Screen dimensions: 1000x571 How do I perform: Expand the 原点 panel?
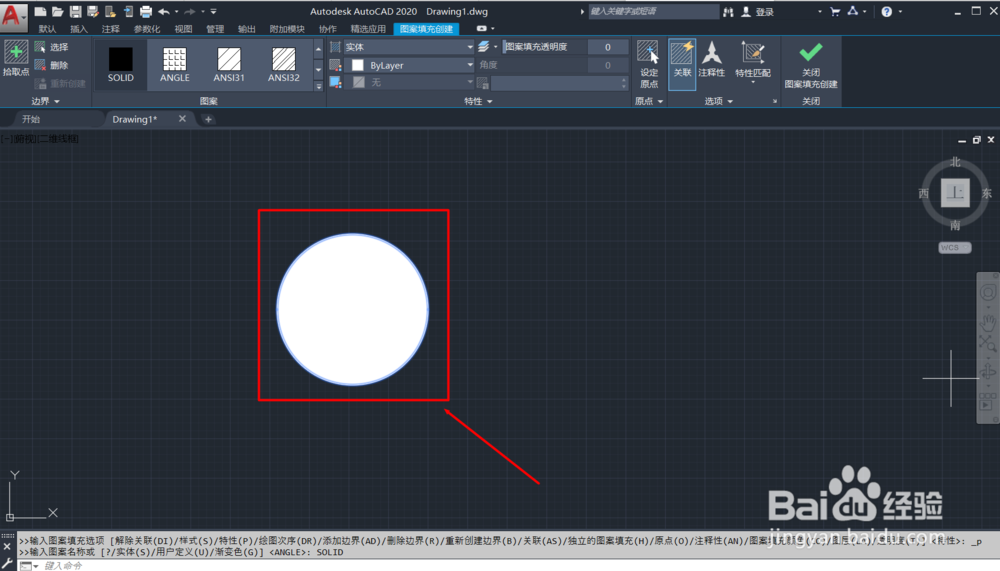click(649, 101)
